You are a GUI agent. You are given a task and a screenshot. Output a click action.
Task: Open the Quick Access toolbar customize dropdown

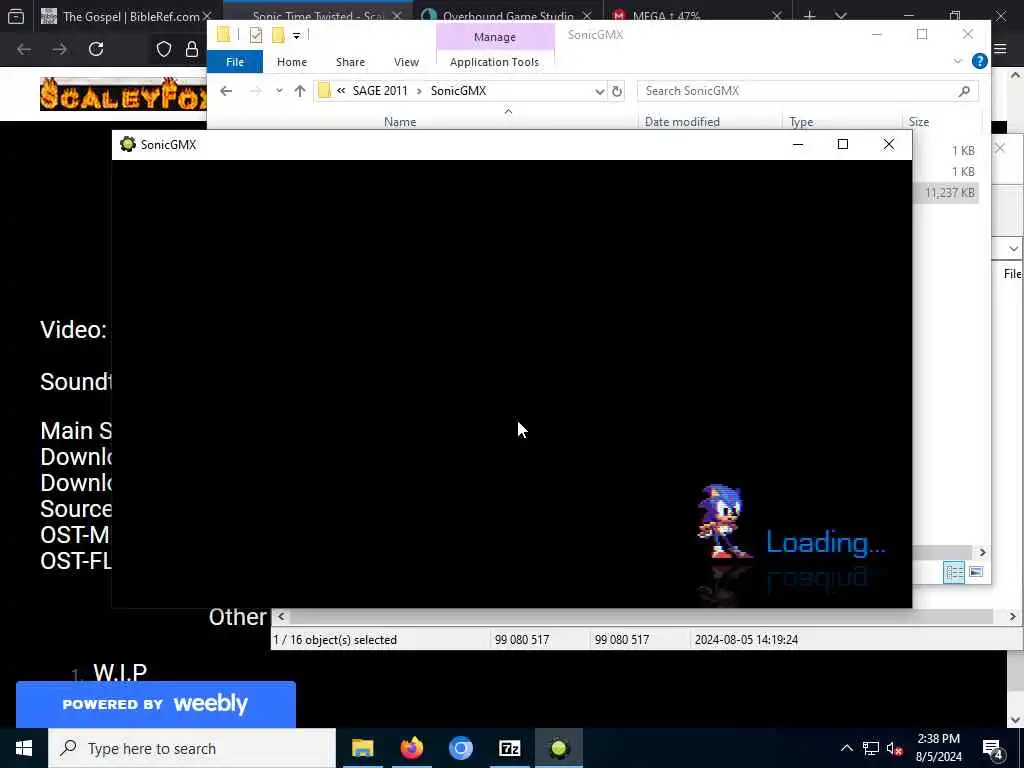pyautogui.click(x=296, y=35)
